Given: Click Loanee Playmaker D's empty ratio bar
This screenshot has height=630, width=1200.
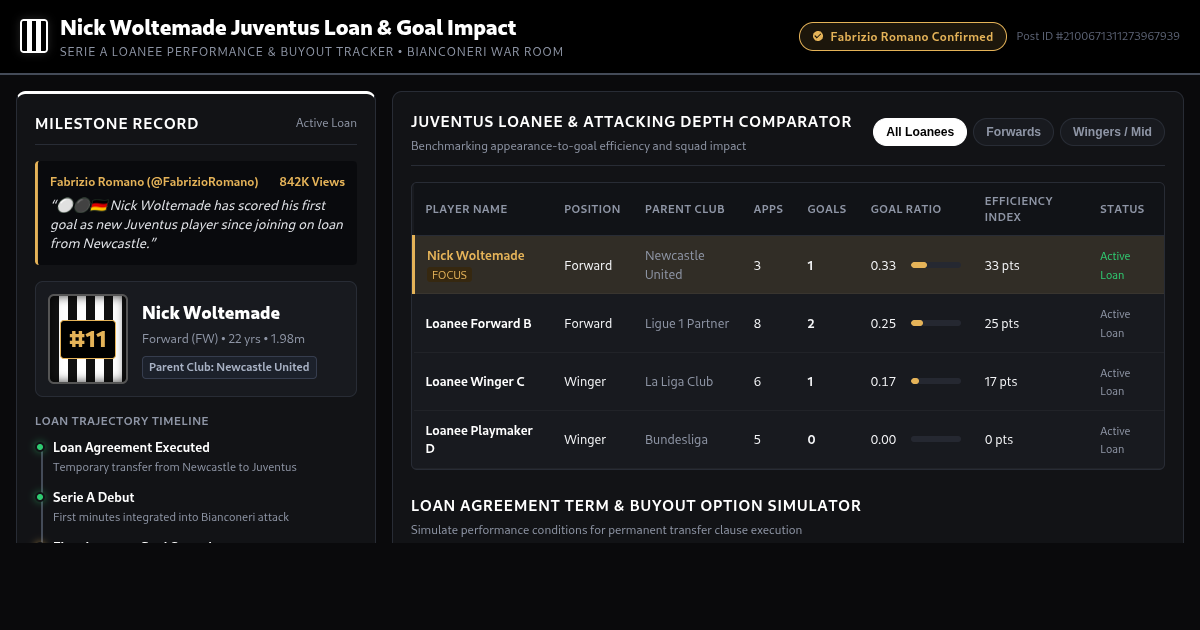Looking at the screenshot, I should click(x=936, y=439).
